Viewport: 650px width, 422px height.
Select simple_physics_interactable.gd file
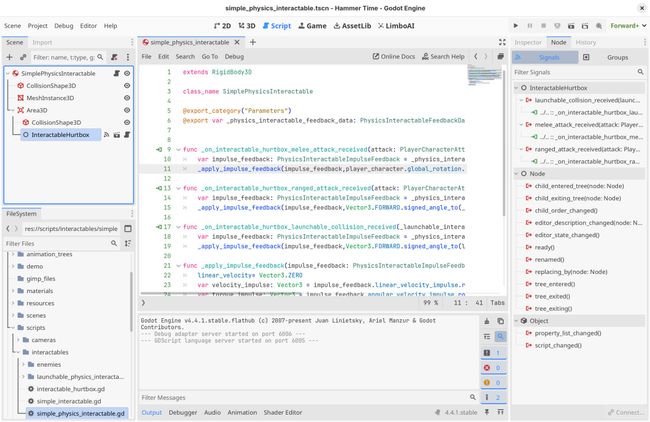pyautogui.click(x=76, y=413)
